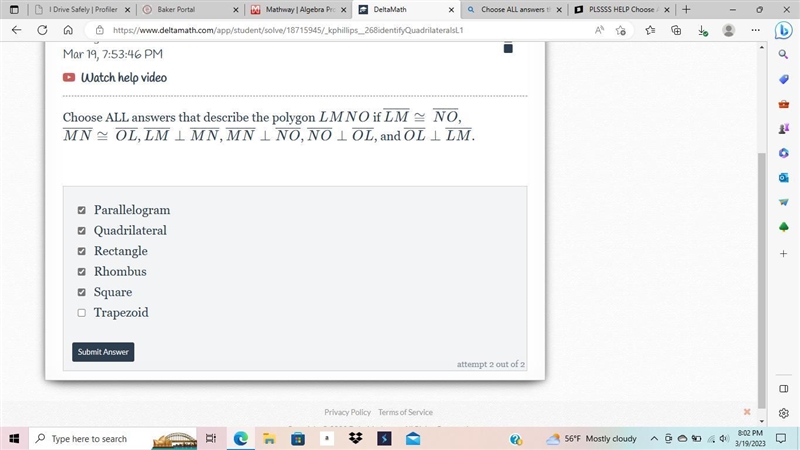Screen dimensions: 800x450
Task: Open the notification center icon
Action: click(x=781, y=439)
